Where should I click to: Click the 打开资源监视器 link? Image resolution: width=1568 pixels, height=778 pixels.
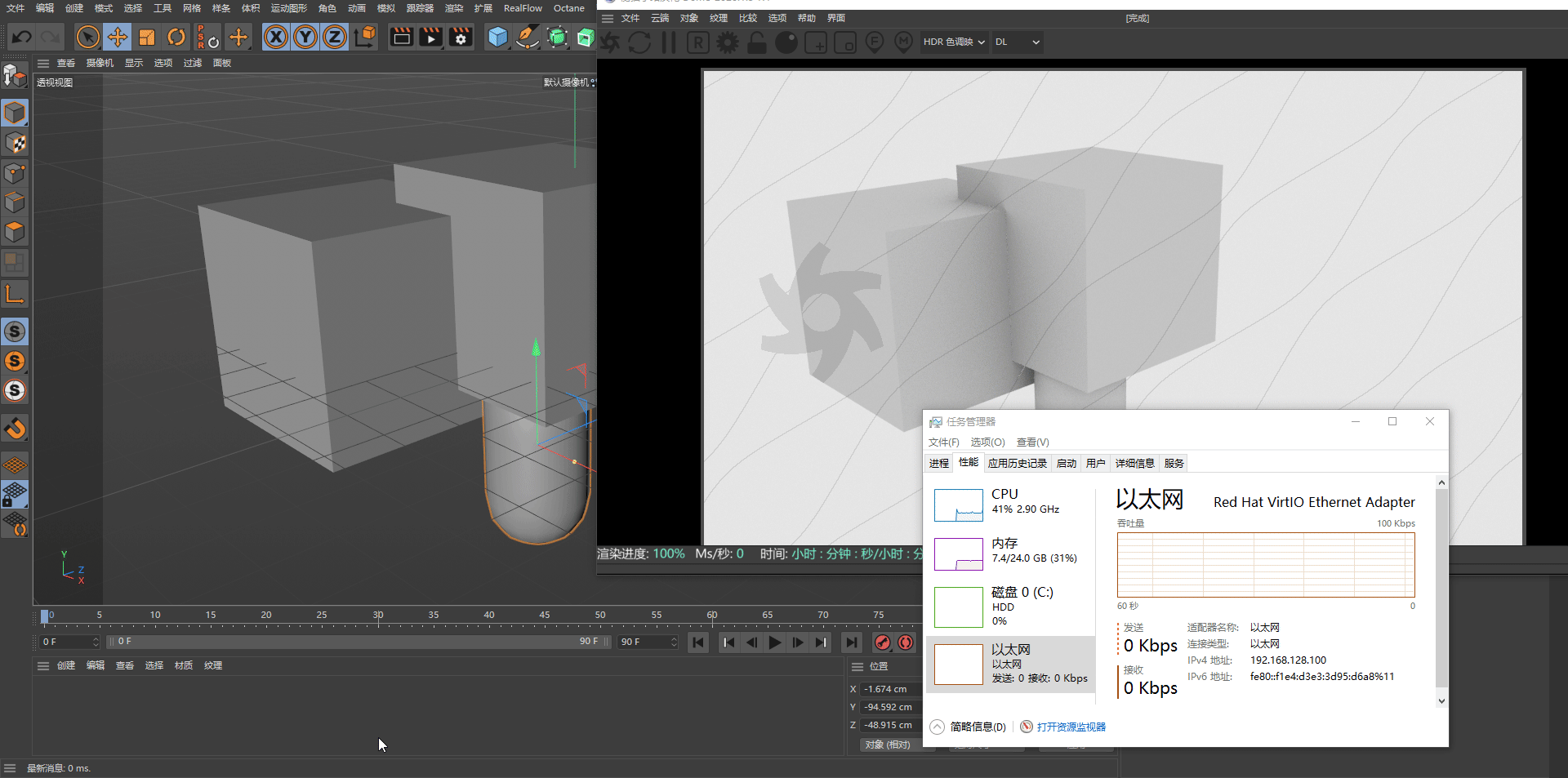point(1071,727)
